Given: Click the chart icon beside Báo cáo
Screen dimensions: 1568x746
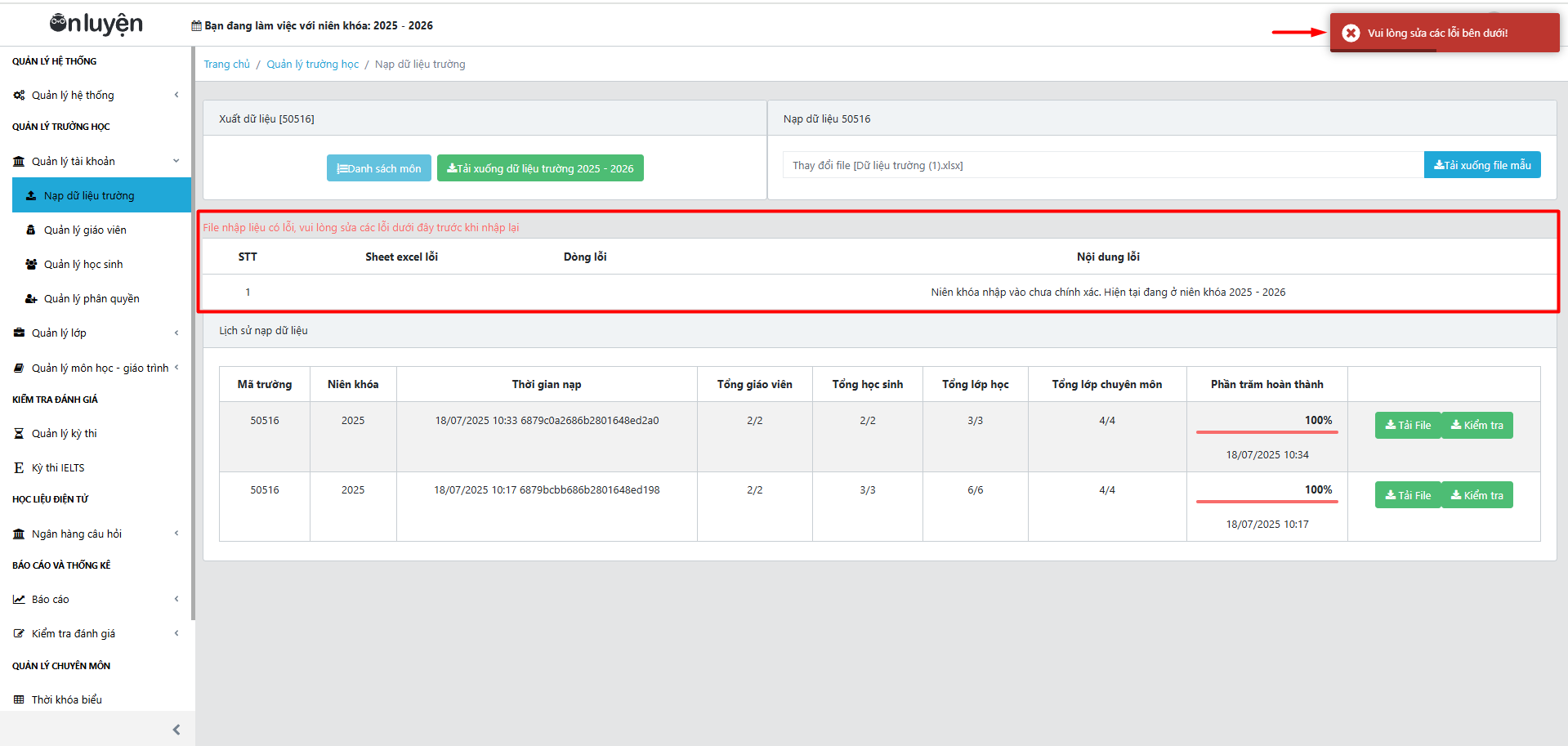Looking at the screenshot, I should (x=19, y=600).
